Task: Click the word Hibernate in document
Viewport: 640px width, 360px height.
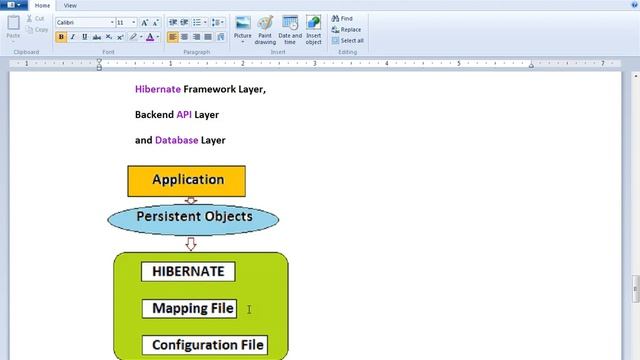Action: click(158, 89)
